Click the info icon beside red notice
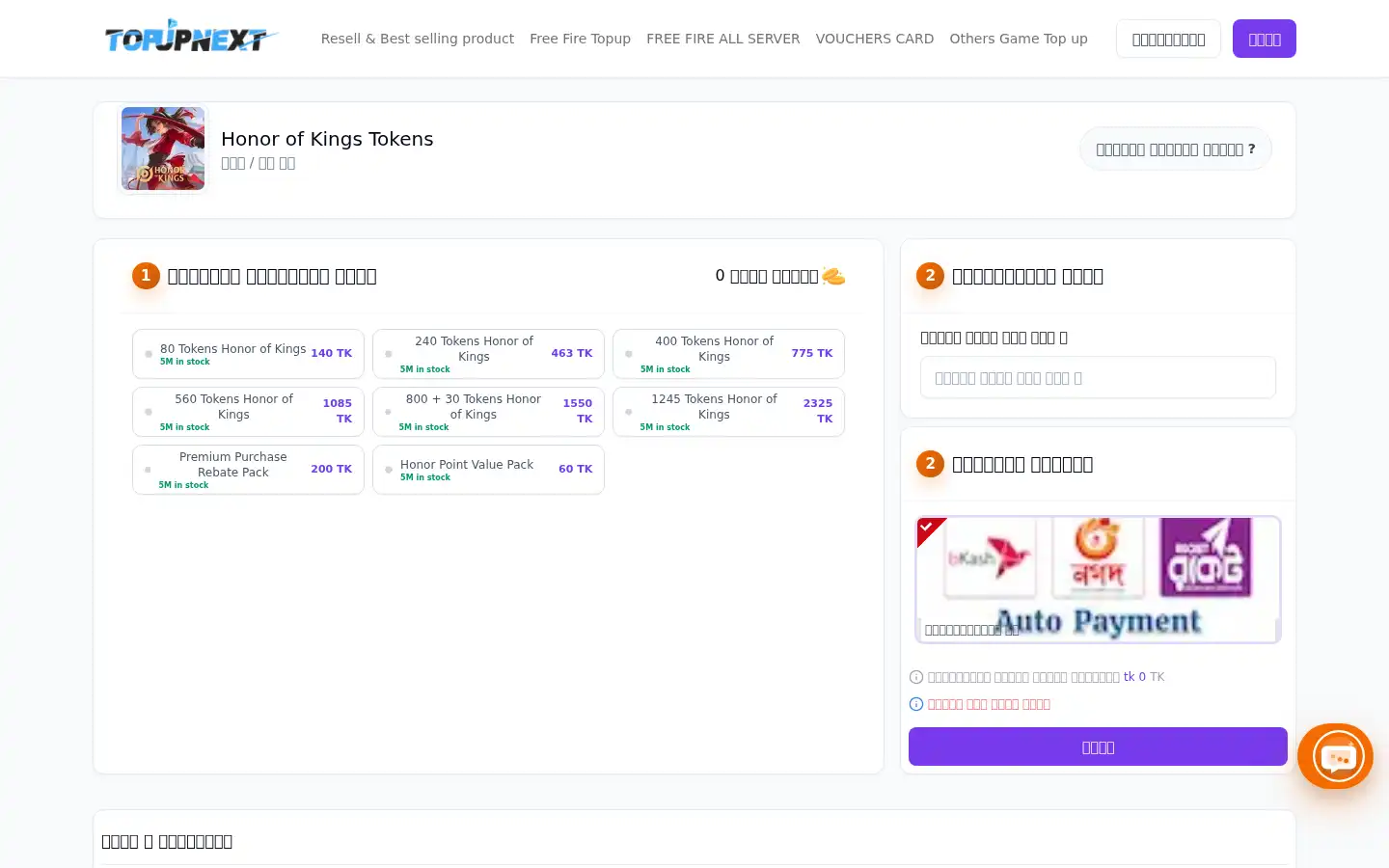Viewport: 1389px width, 868px height. (x=916, y=704)
